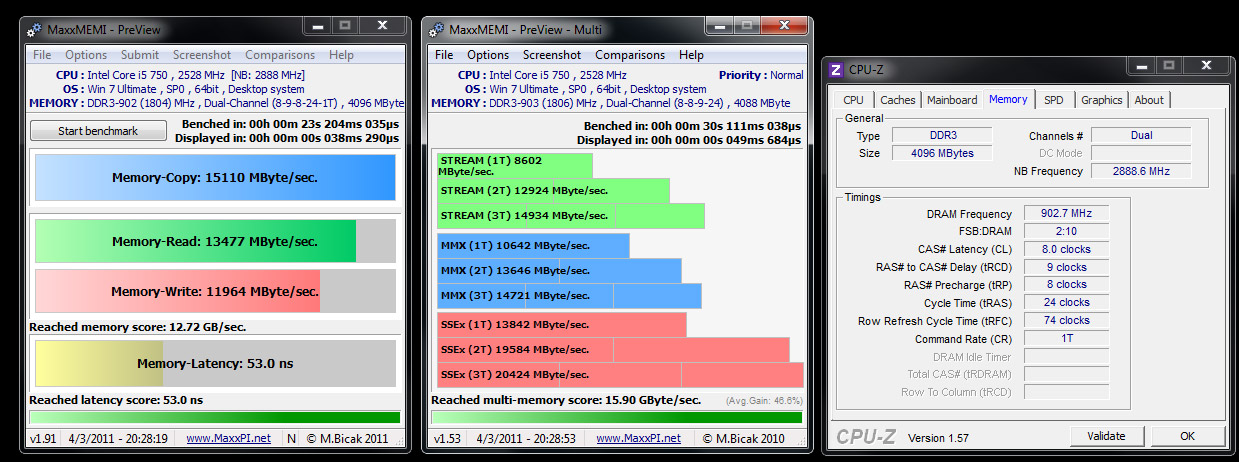Click the Priority Normal setting text
This screenshot has width=1239, height=462.
click(761, 75)
